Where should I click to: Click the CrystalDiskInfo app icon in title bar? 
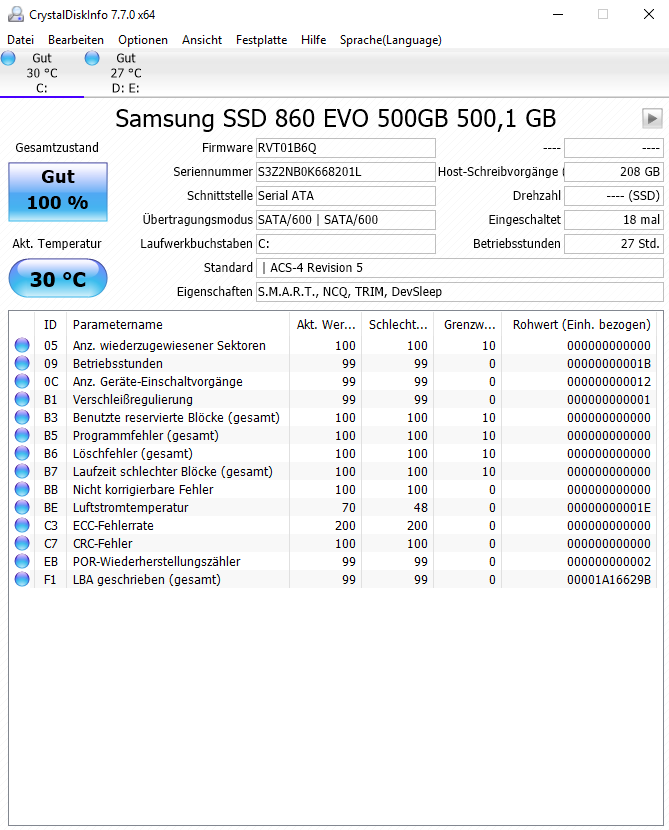(15, 14)
